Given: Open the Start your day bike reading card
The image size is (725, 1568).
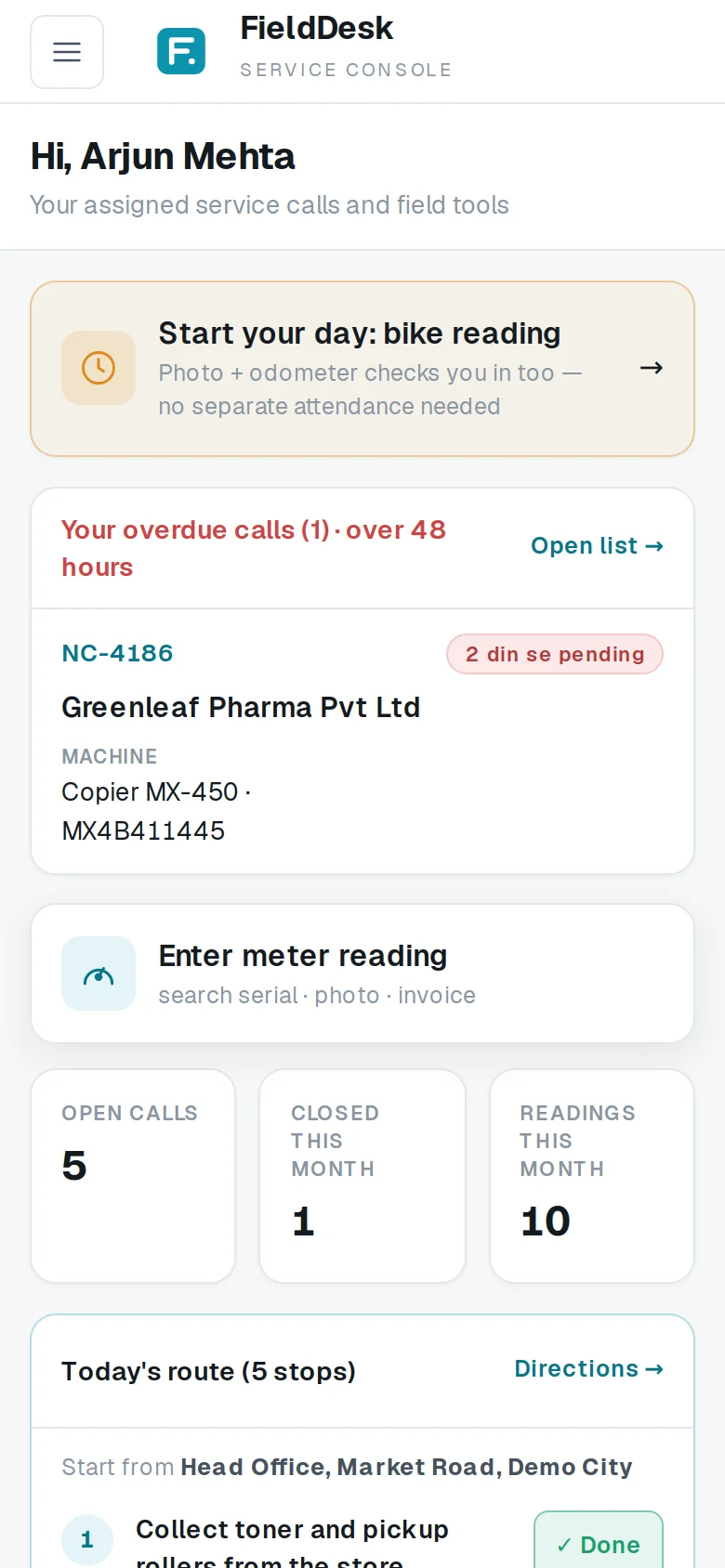Looking at the screenshot, I should [362, 369].
